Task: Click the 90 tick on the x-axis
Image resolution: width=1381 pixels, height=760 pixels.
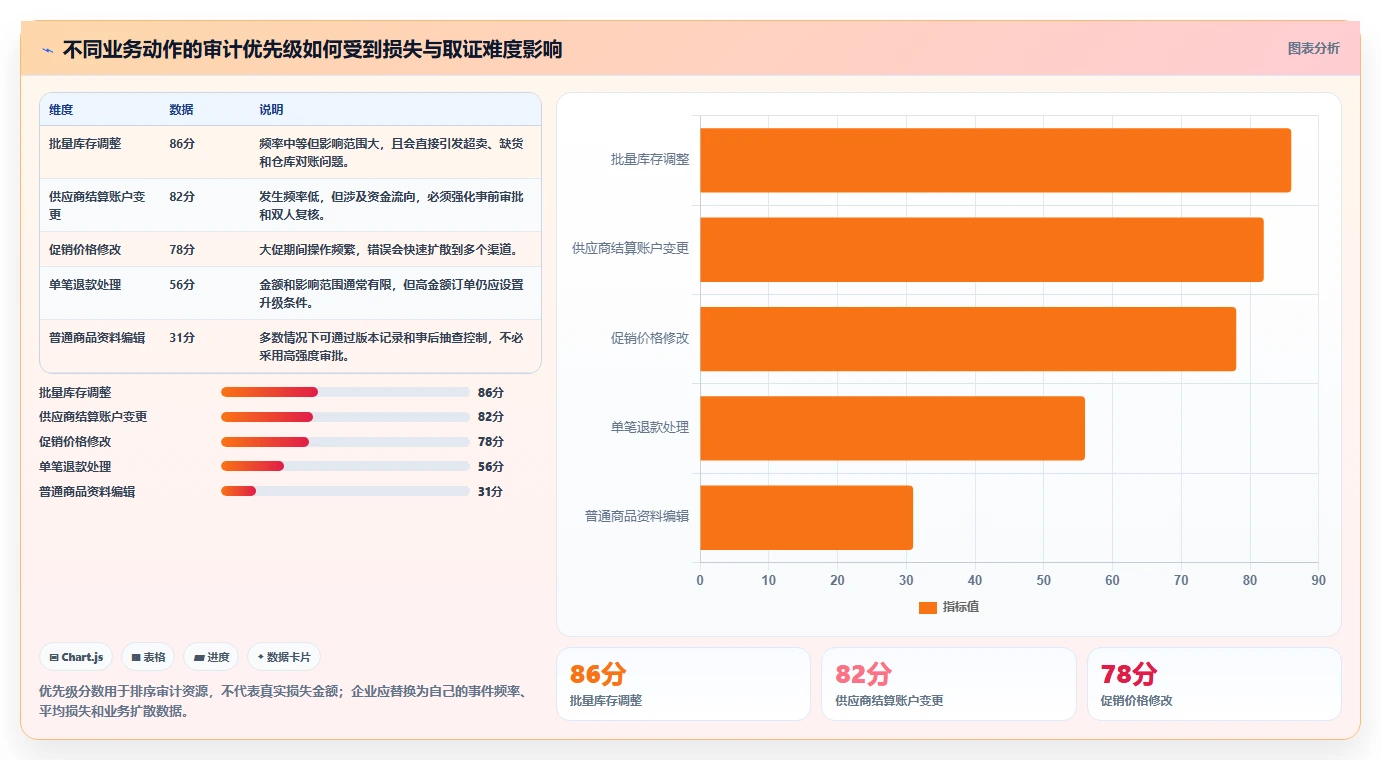Action: click(1318, 580)
